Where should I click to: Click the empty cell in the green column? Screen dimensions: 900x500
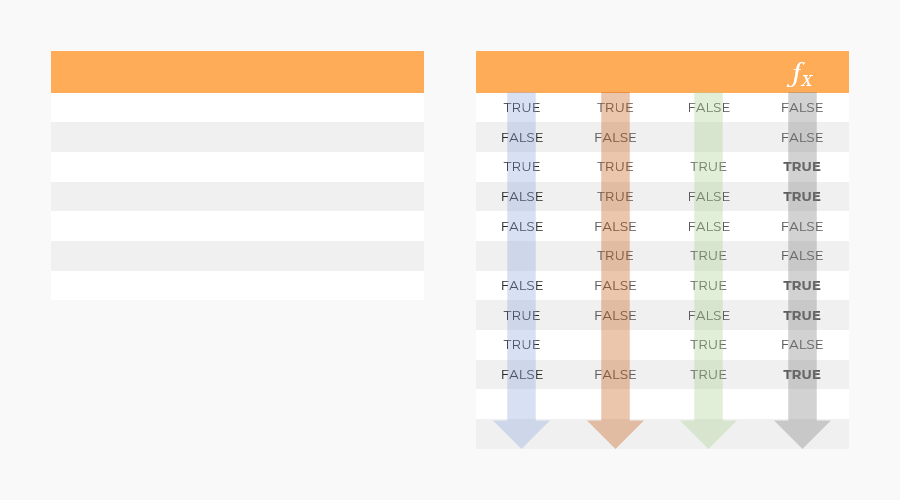pyautogui.click(x=708, y=137)
